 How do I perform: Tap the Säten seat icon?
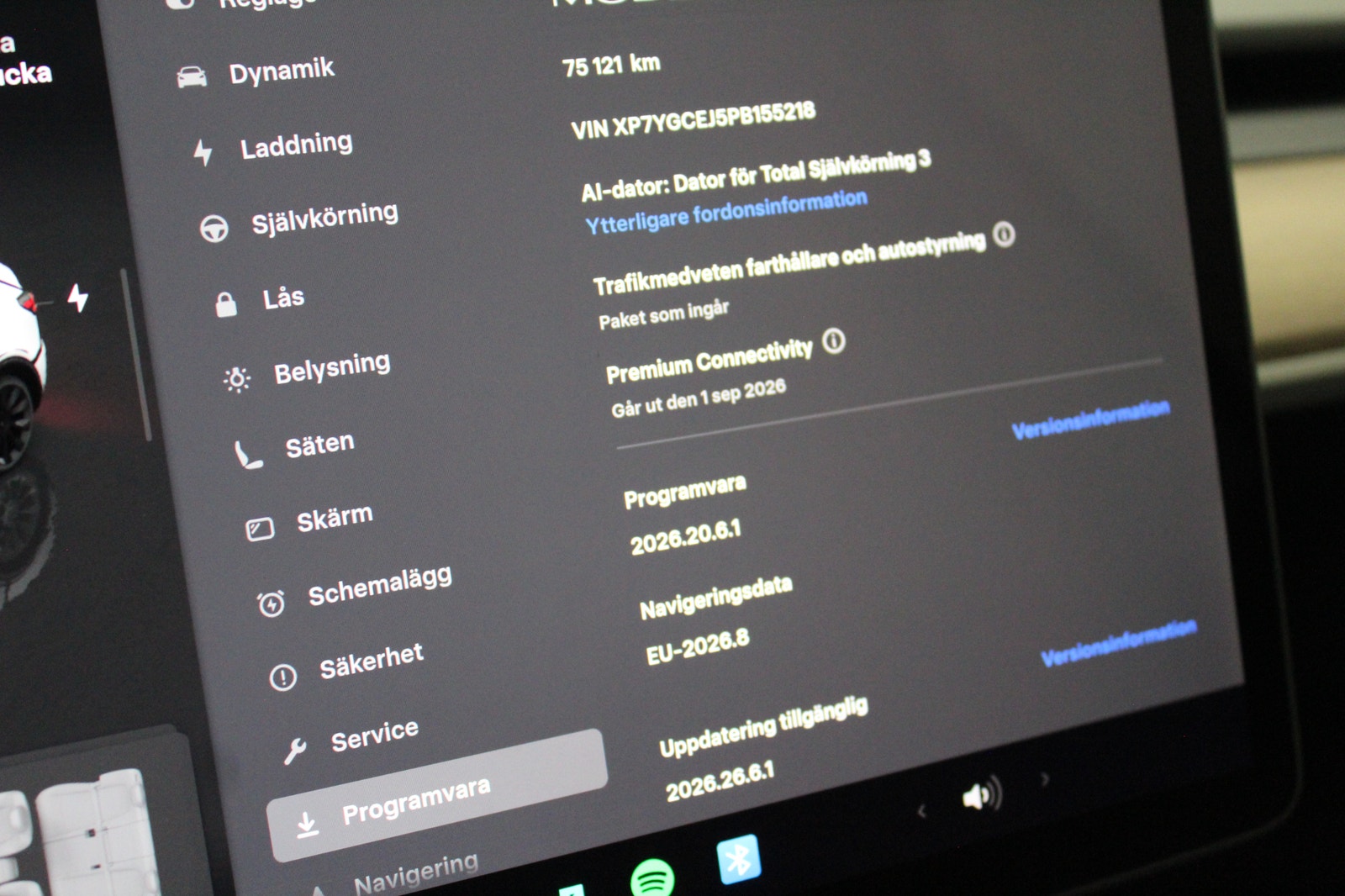pyautogui.click(x=248, y=455)
